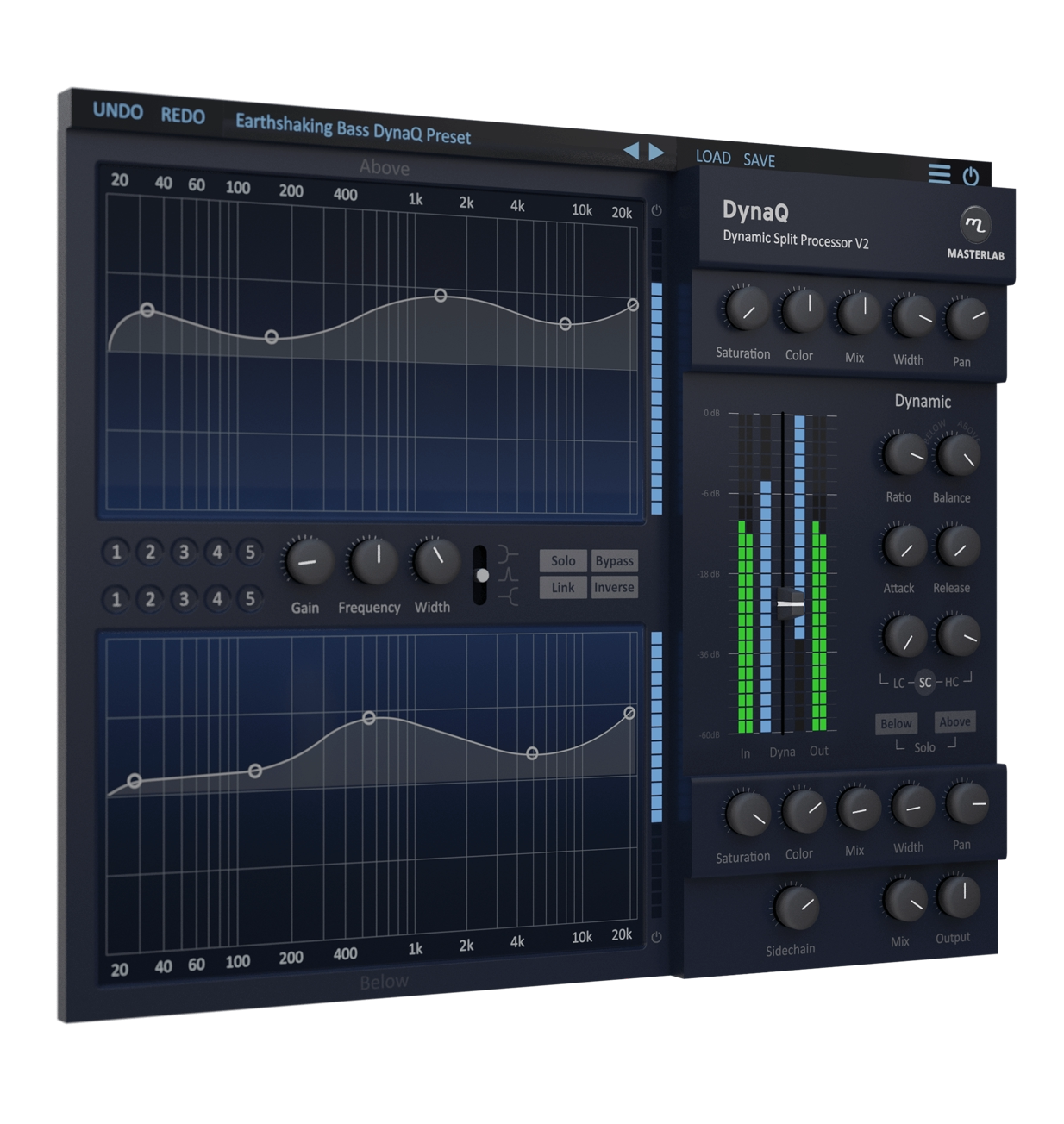
Task: Click the lower Color knob
Action: 803,811
